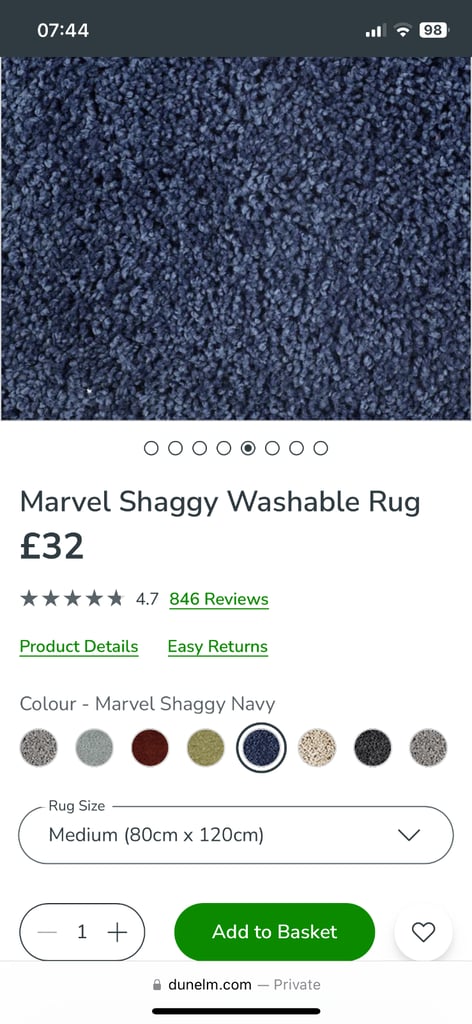The height and width of the screenshot is (1024, 472).
Task: Expand the Rug Size chevron arrow
Action: pos(409,835)
